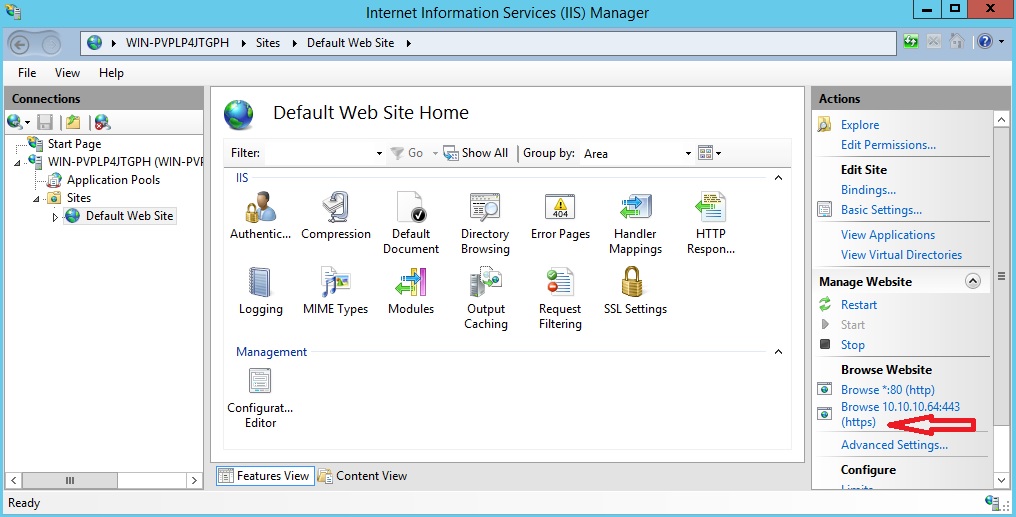This screenshot has height=517, width=1016.
Task: Open the View menu
Action: tap(67, 73)
